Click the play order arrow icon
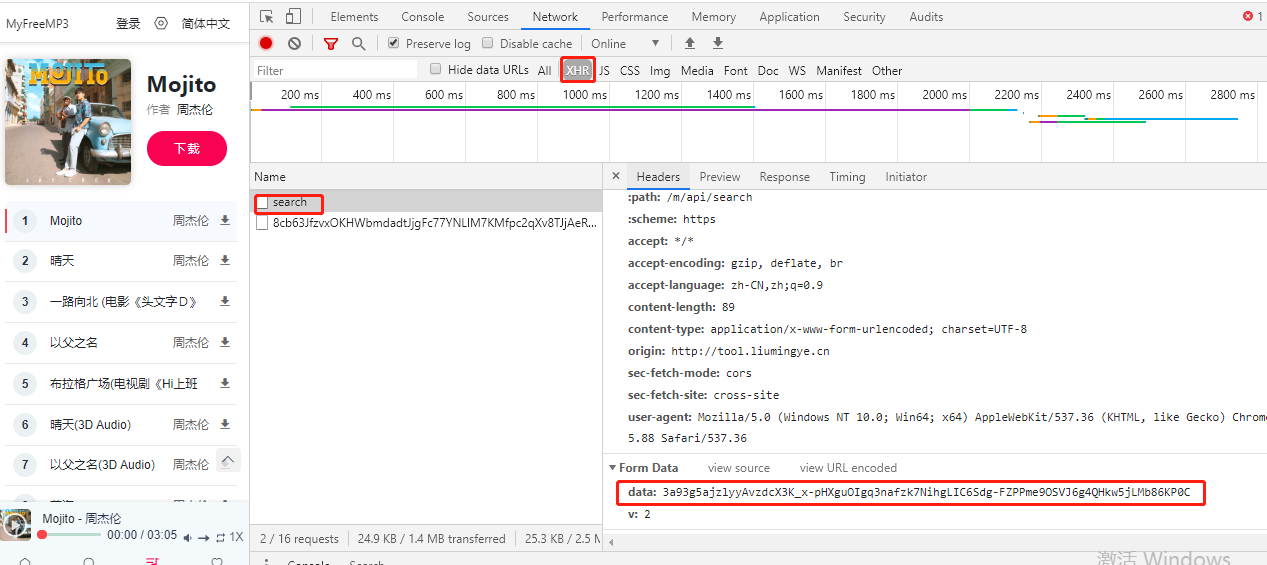This screenshot has height=565, width=1267. (204, 538)
